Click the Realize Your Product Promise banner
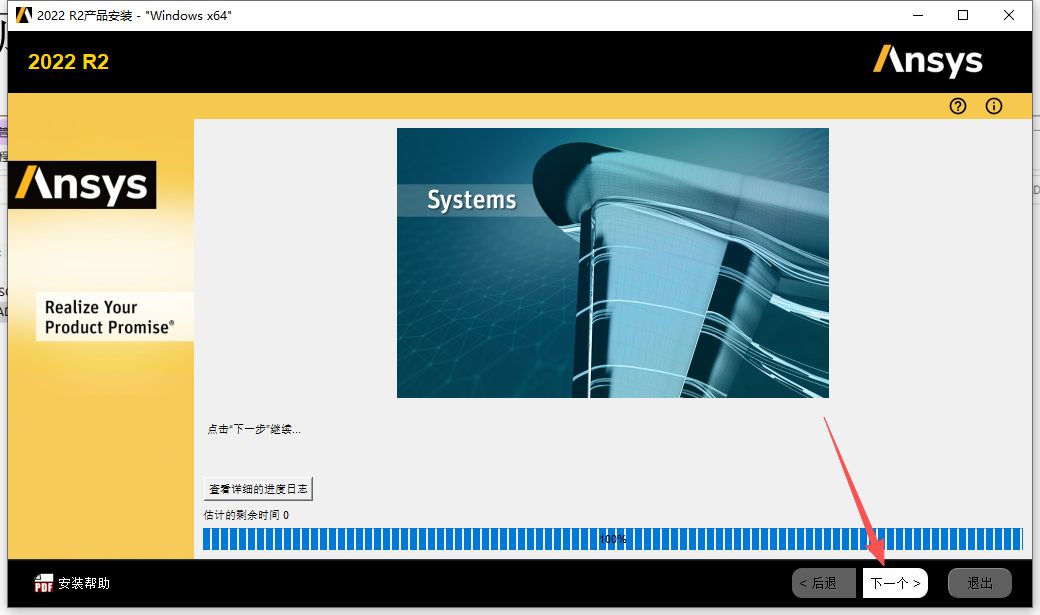The image size is (1040, 615). tap(114, 317)
